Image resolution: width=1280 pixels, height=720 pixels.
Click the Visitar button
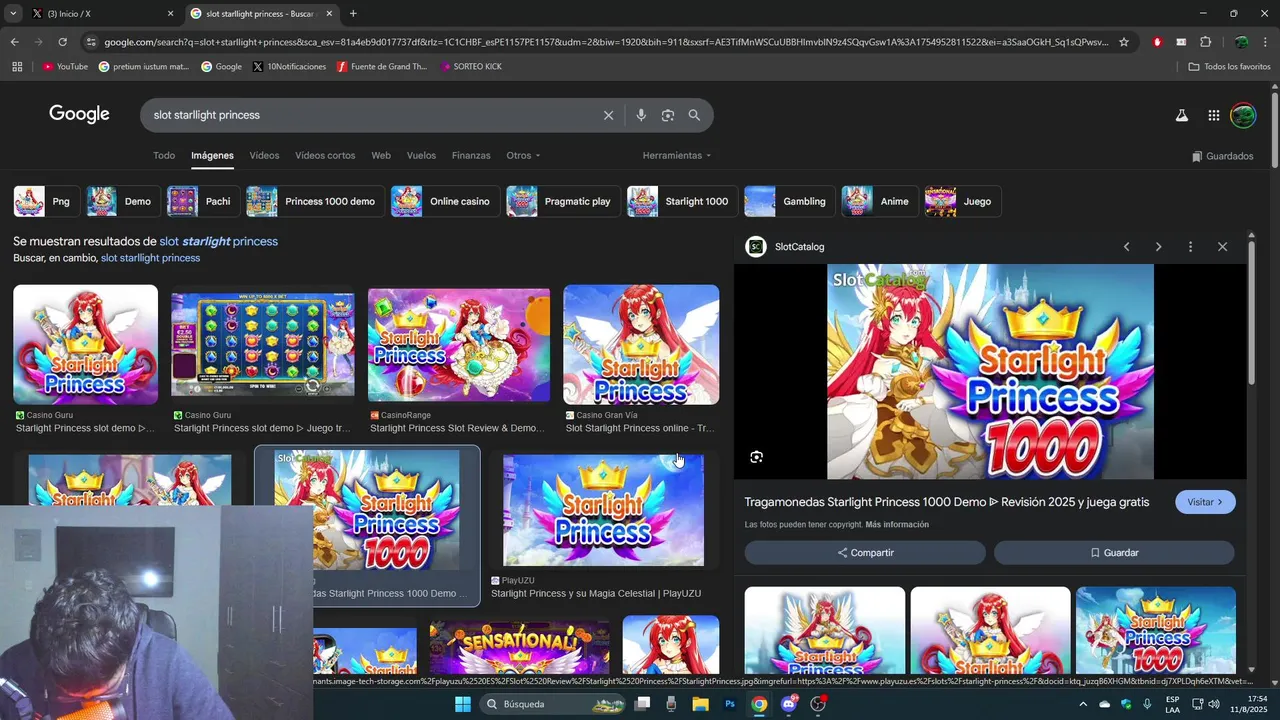[1205, 502]
